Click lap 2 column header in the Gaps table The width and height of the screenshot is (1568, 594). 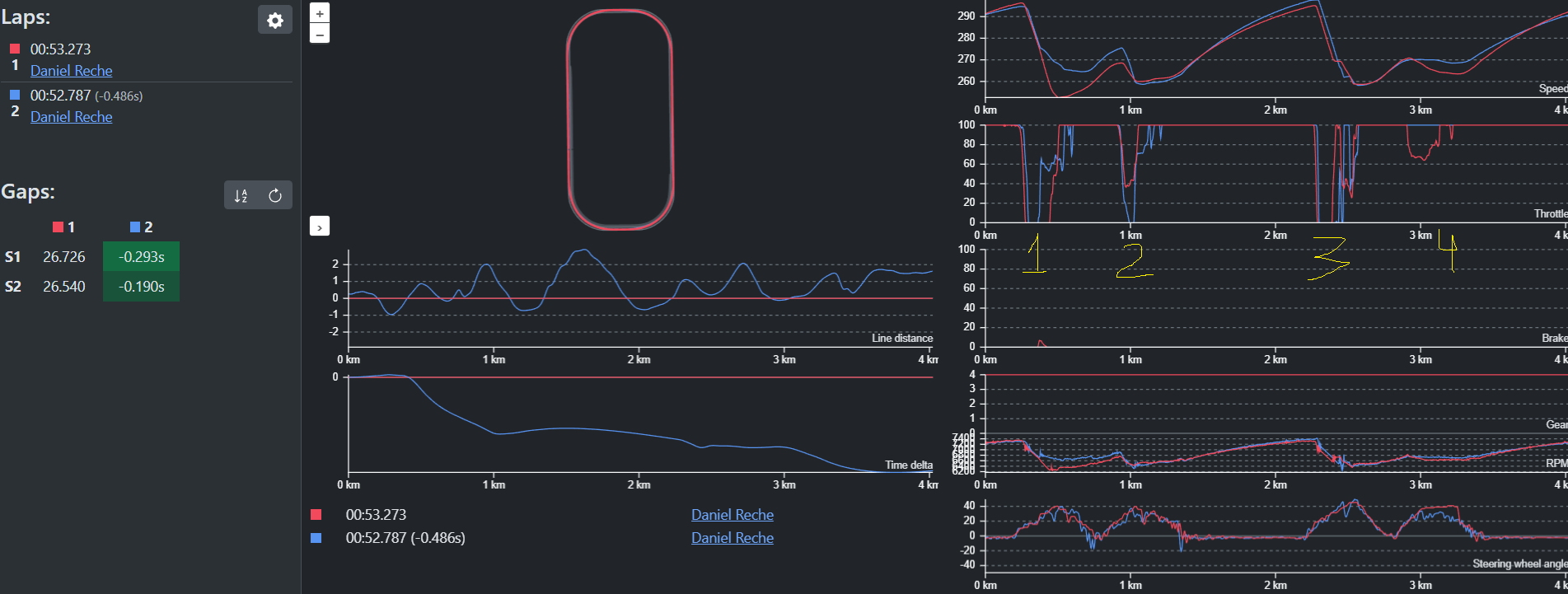coord(141,227)
